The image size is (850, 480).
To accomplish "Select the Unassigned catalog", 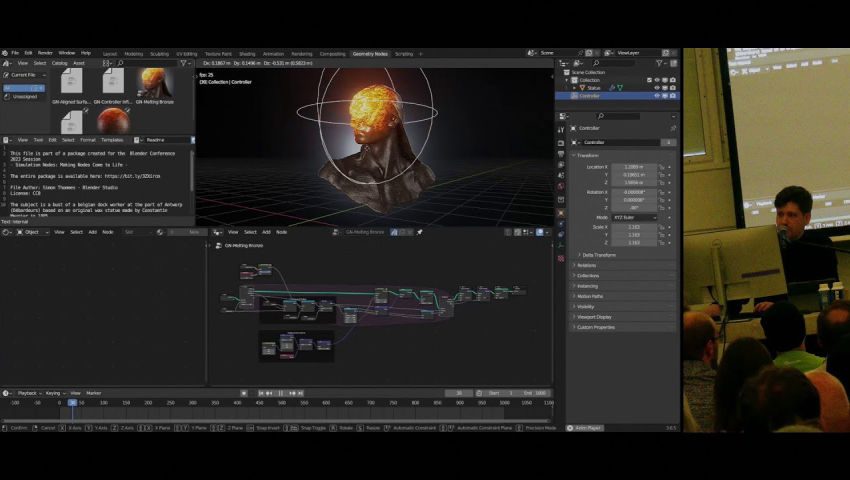I will [24, 97].
